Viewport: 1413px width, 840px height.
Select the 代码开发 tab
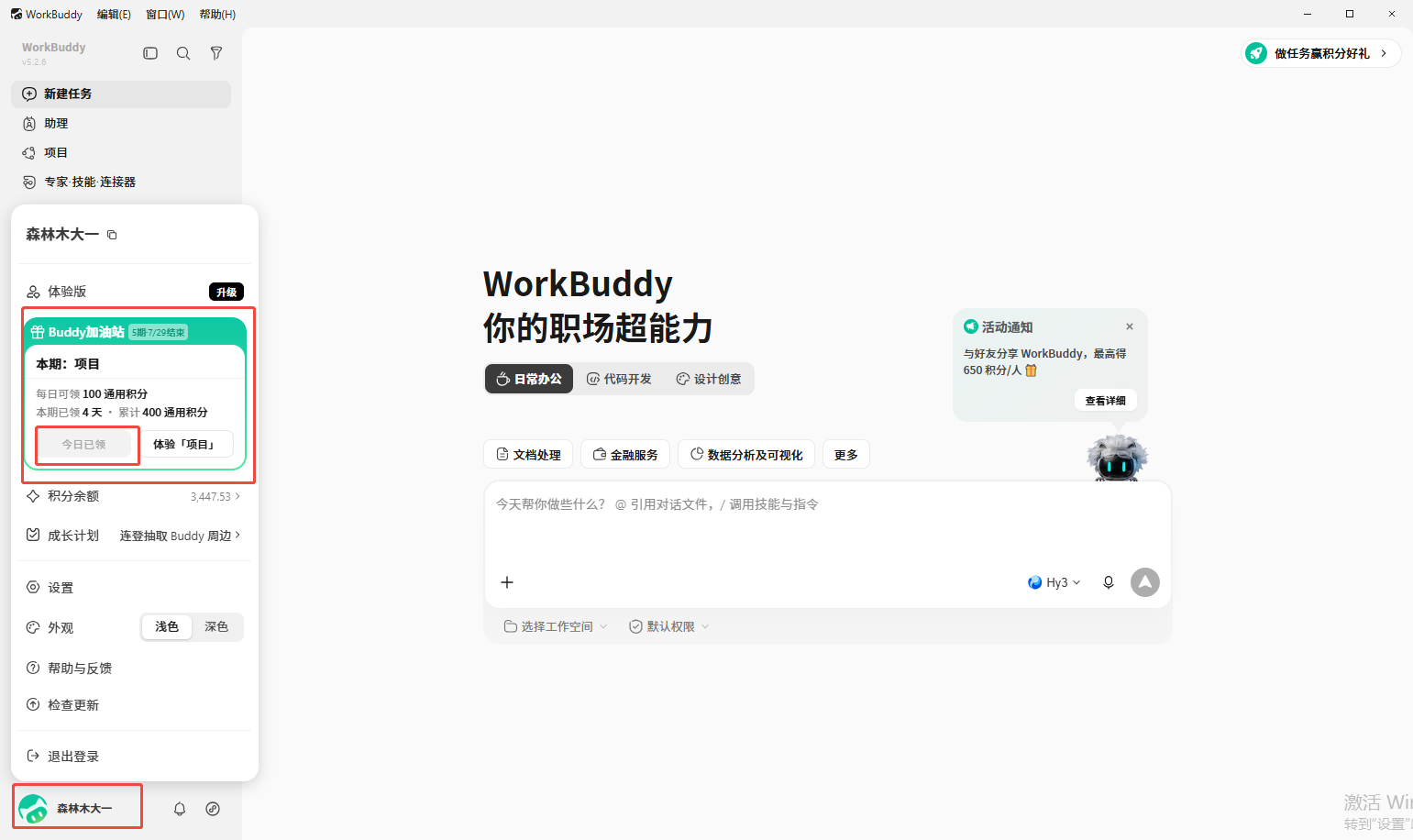click(619, 379)
